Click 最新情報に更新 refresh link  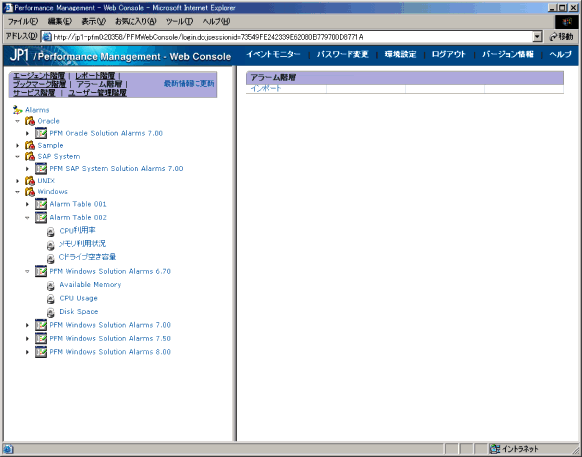189,84
